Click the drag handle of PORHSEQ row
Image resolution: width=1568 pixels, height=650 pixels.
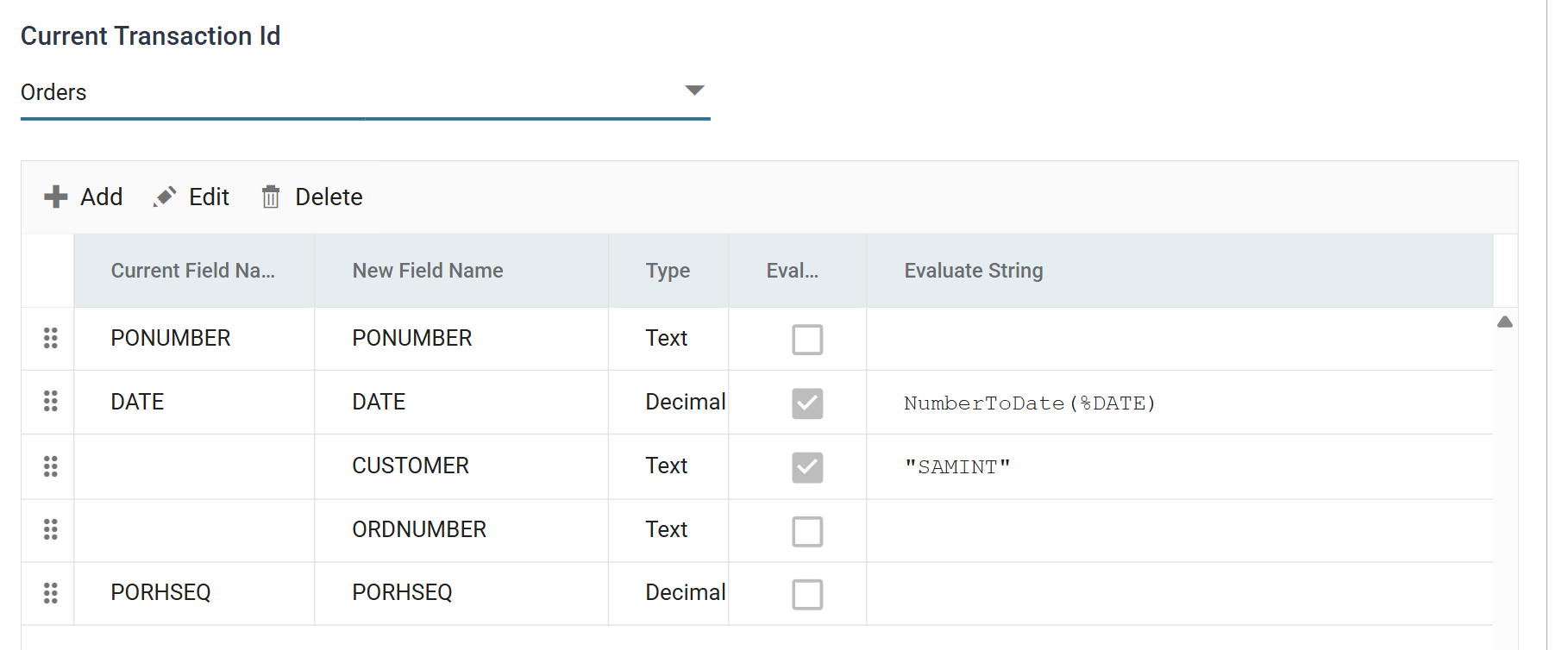pos(51,593)
